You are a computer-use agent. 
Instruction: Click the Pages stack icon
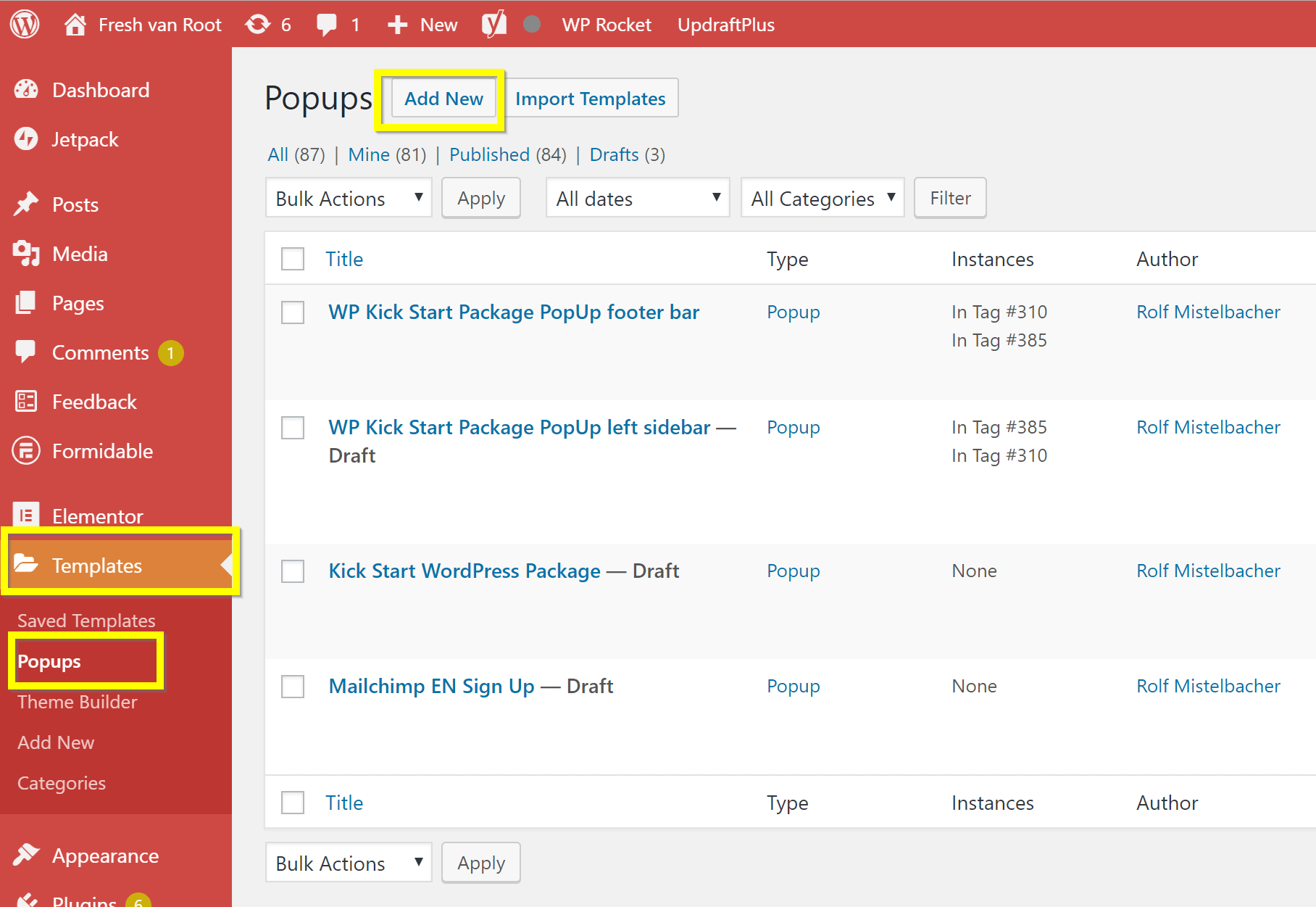coord(26,302)
